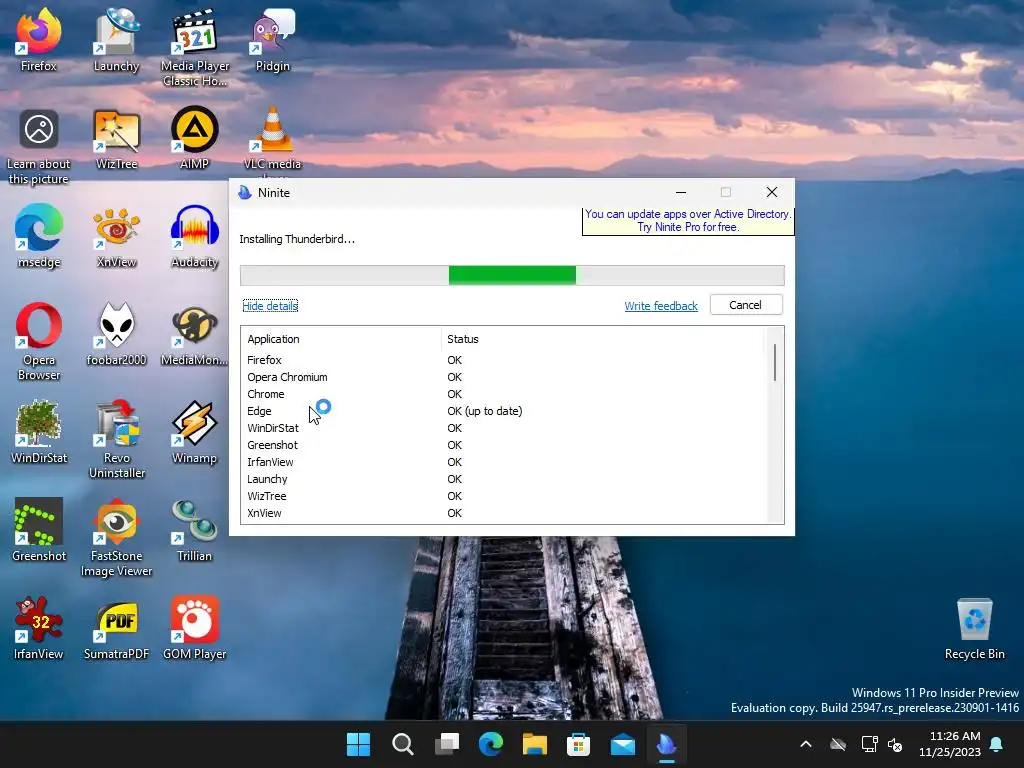Viewport: 1024px width, 768px height.
Task: Click the OK (up to date) status
Action: click(485, 411)
